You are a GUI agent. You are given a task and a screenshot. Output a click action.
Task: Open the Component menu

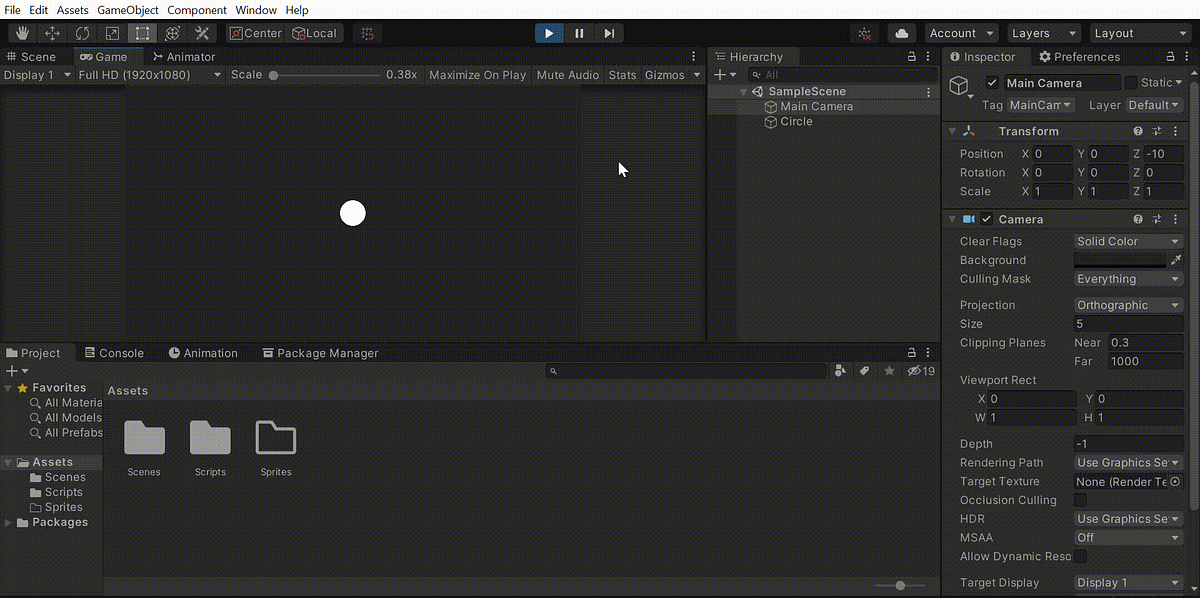pos(197,10)
